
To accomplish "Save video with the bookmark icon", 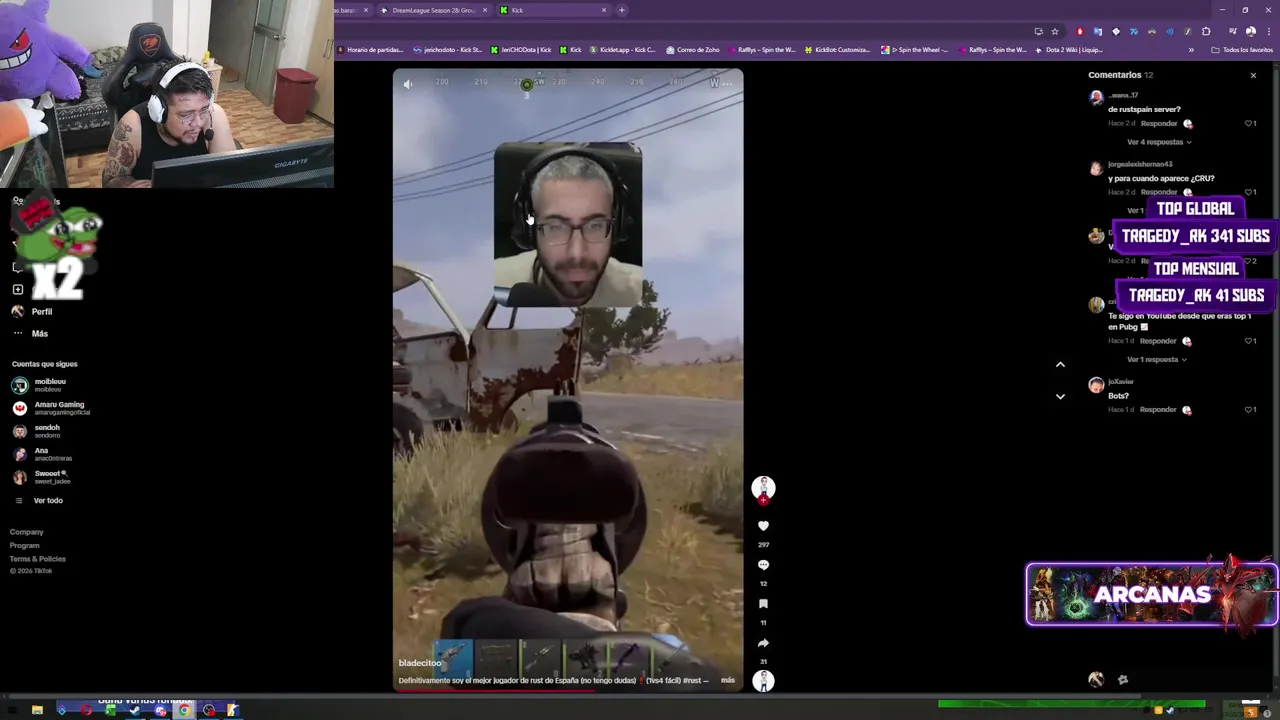I will point(763,604).
